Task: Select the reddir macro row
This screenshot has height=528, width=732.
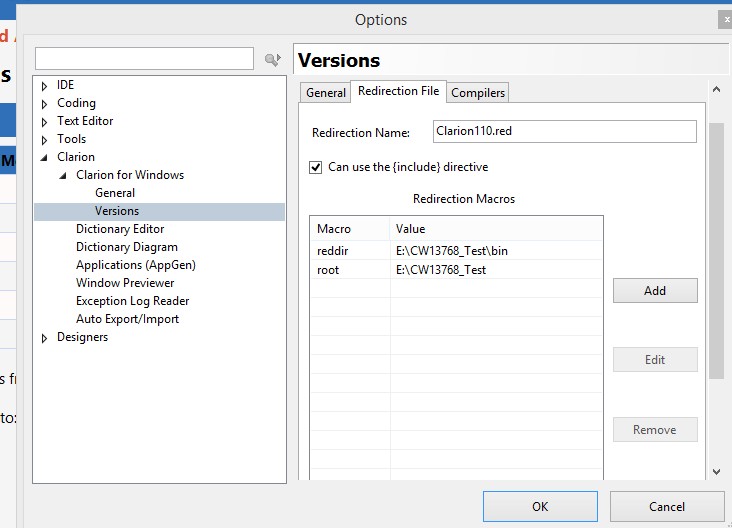Action: pos(455,250)
